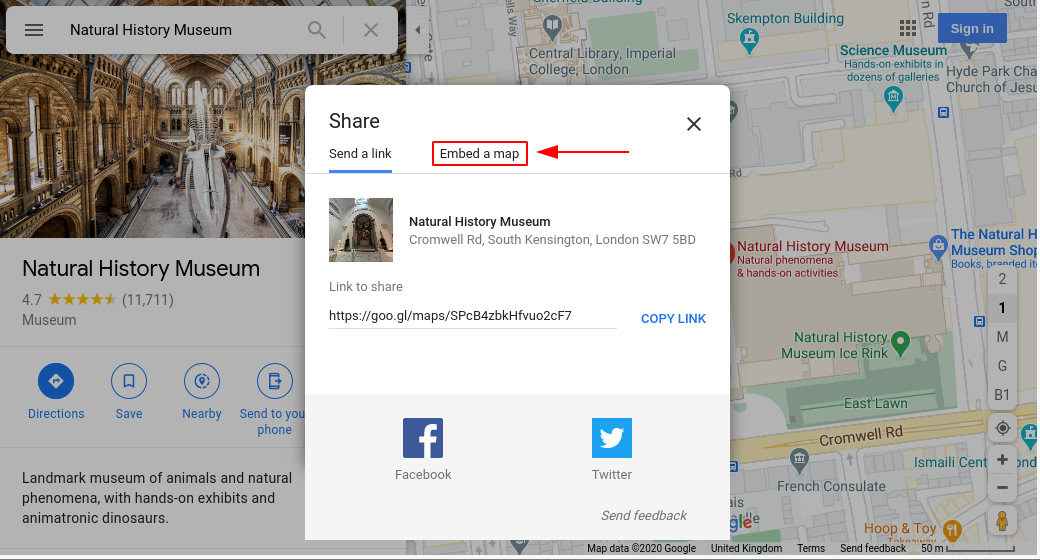The height and width of the screenshot is (560, 1040).
Task: Select floor M in level picker
Action: click(1002, 337)
